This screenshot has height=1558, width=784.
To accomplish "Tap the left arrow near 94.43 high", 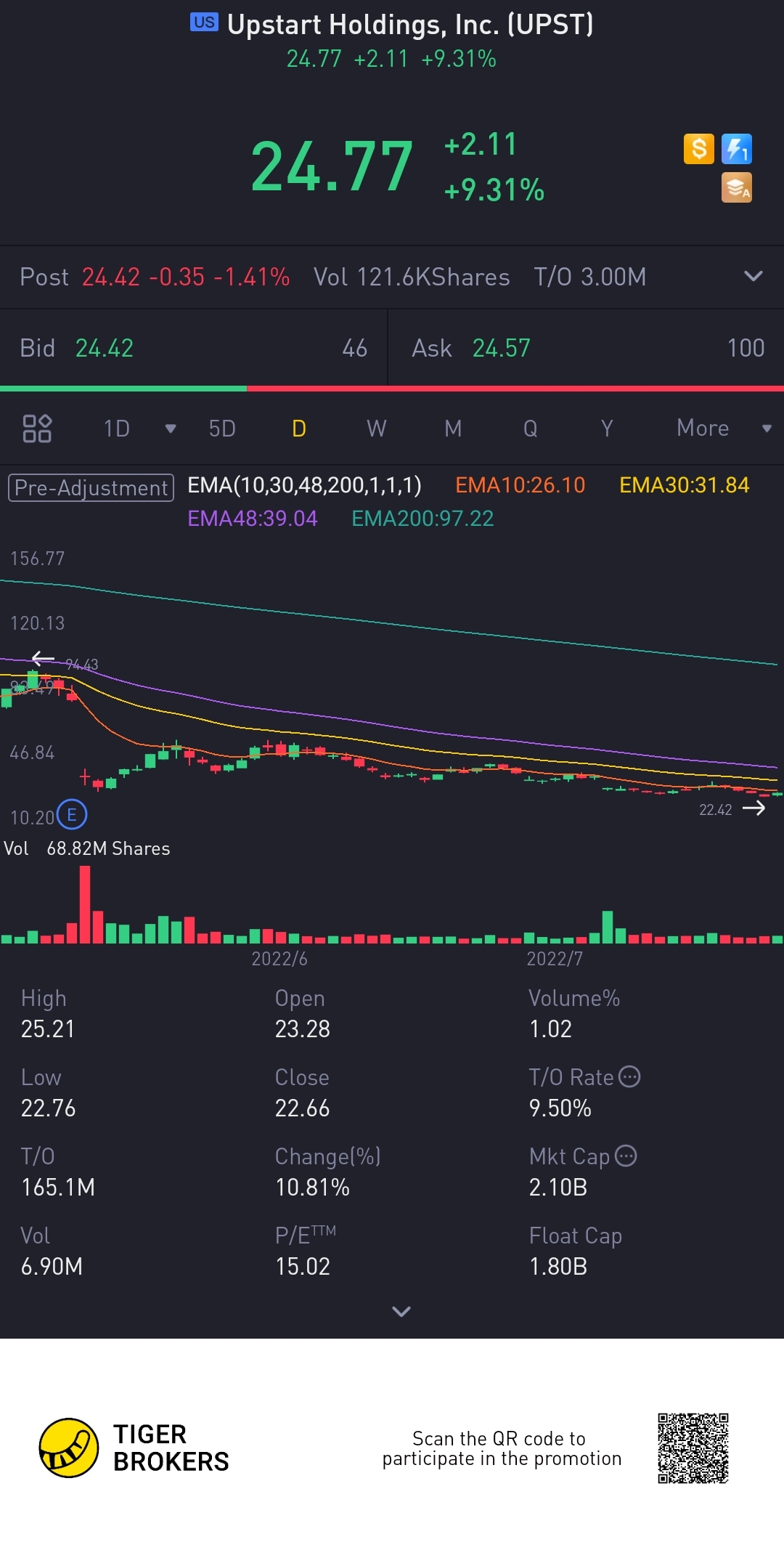I will [44, 659].
